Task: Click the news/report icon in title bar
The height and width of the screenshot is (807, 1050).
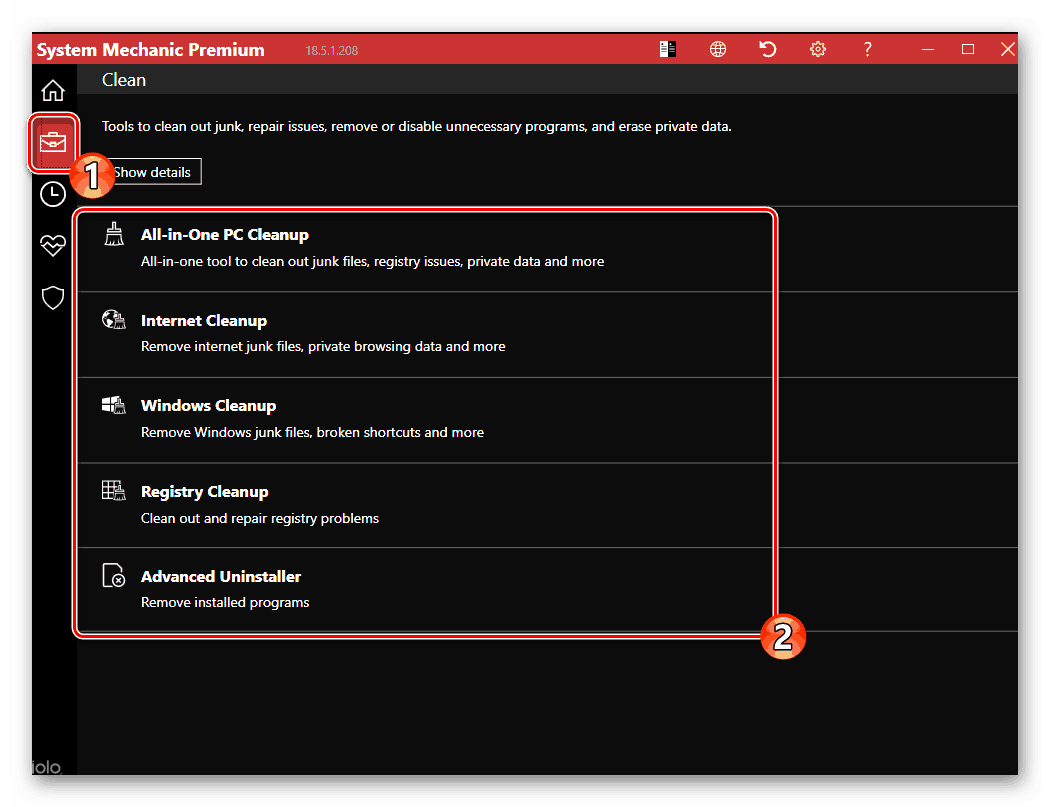Action: tap(668, 49)
